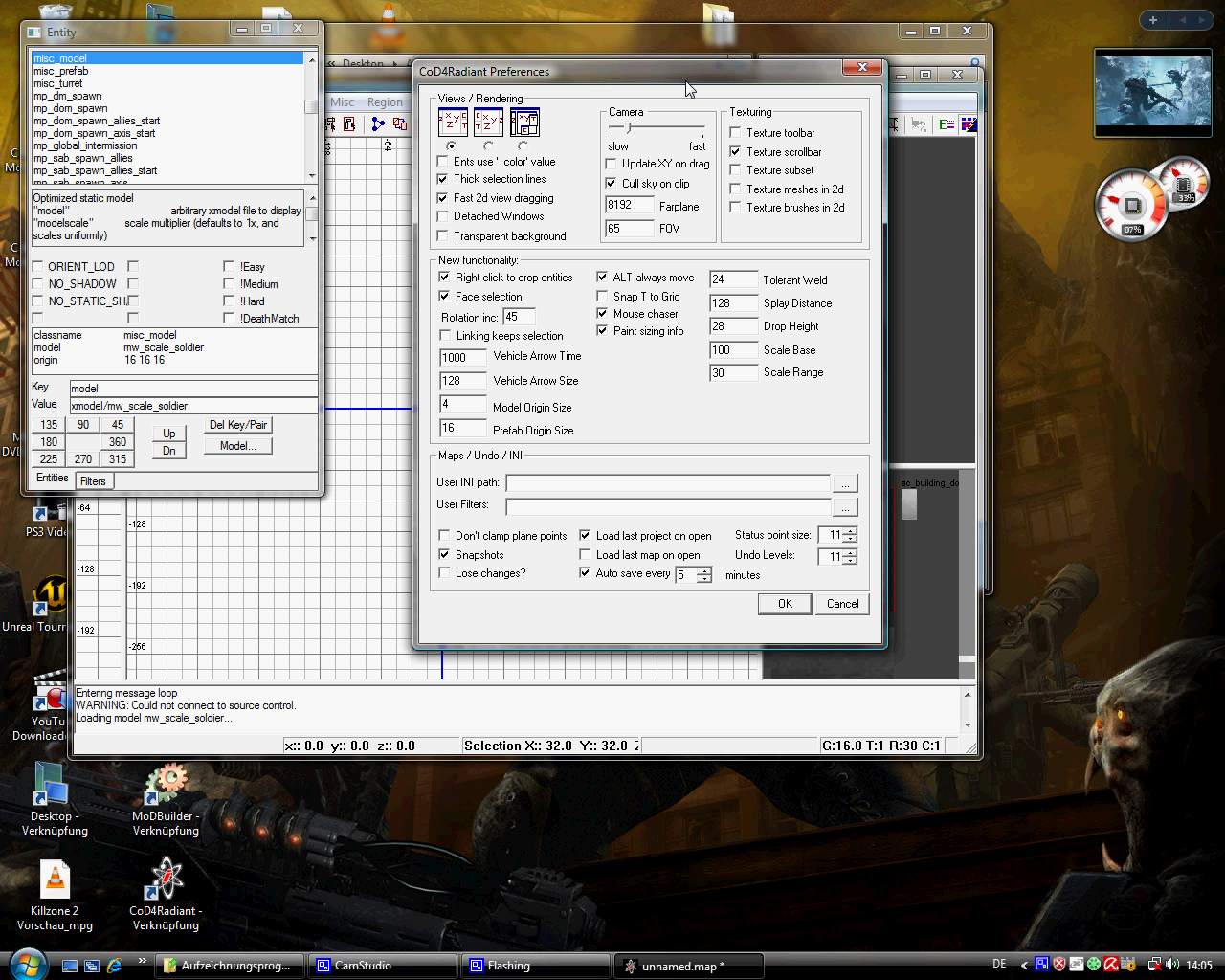Open the User INI path browse button

tap(845, 482)
